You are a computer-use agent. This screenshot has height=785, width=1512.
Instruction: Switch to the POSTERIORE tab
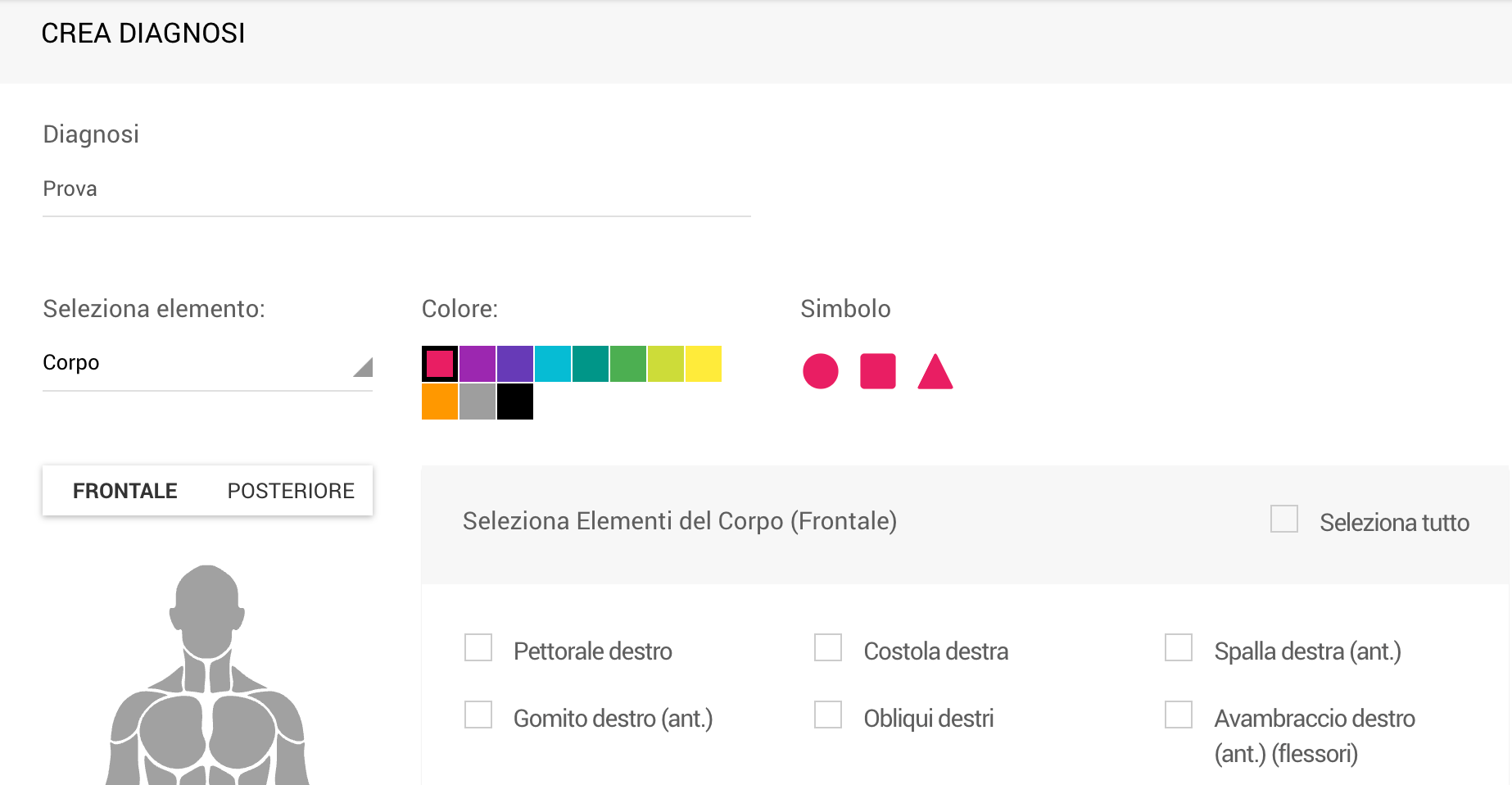coord(291,491)
